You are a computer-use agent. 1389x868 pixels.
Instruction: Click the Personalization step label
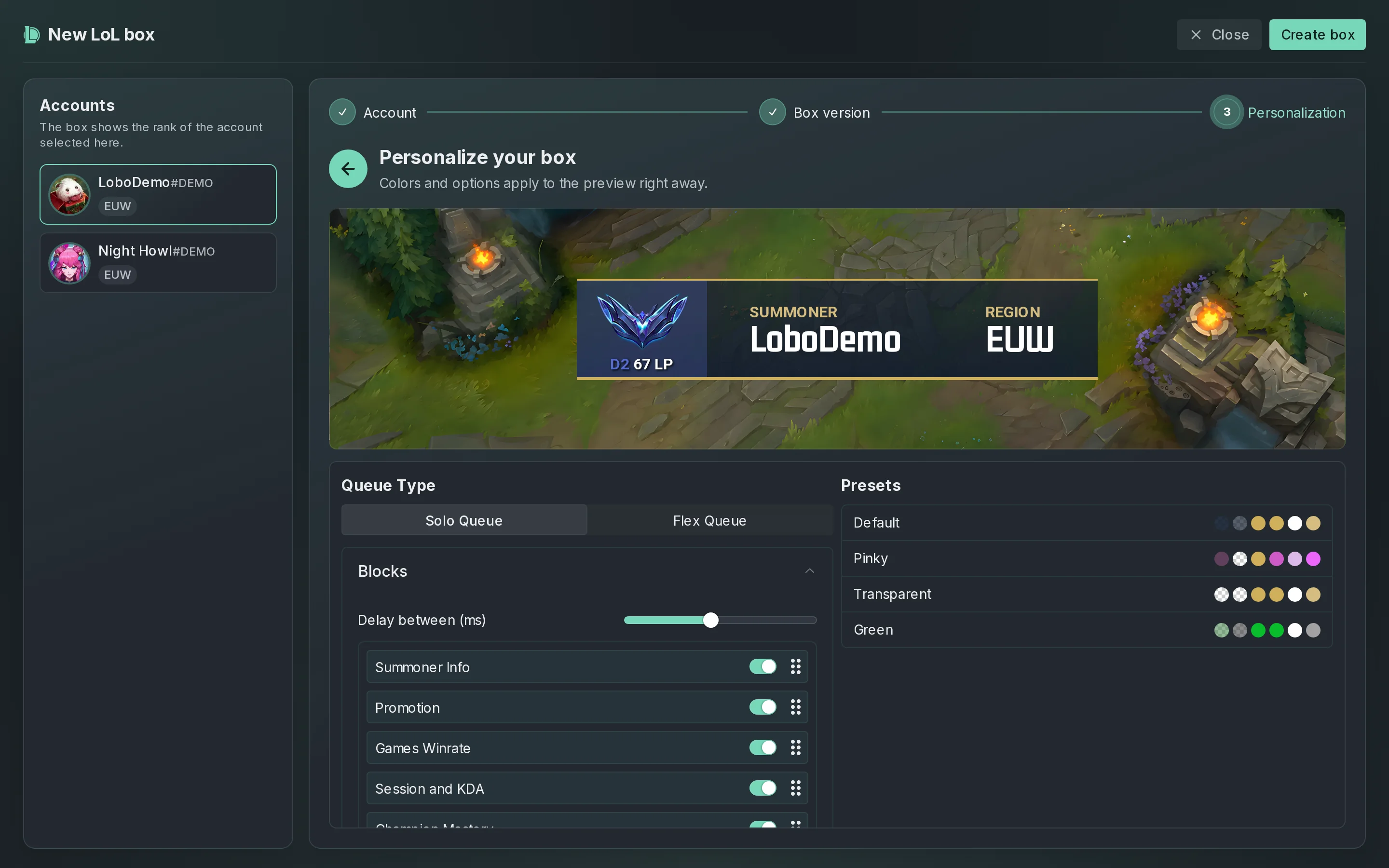(x=1296, y=112)
